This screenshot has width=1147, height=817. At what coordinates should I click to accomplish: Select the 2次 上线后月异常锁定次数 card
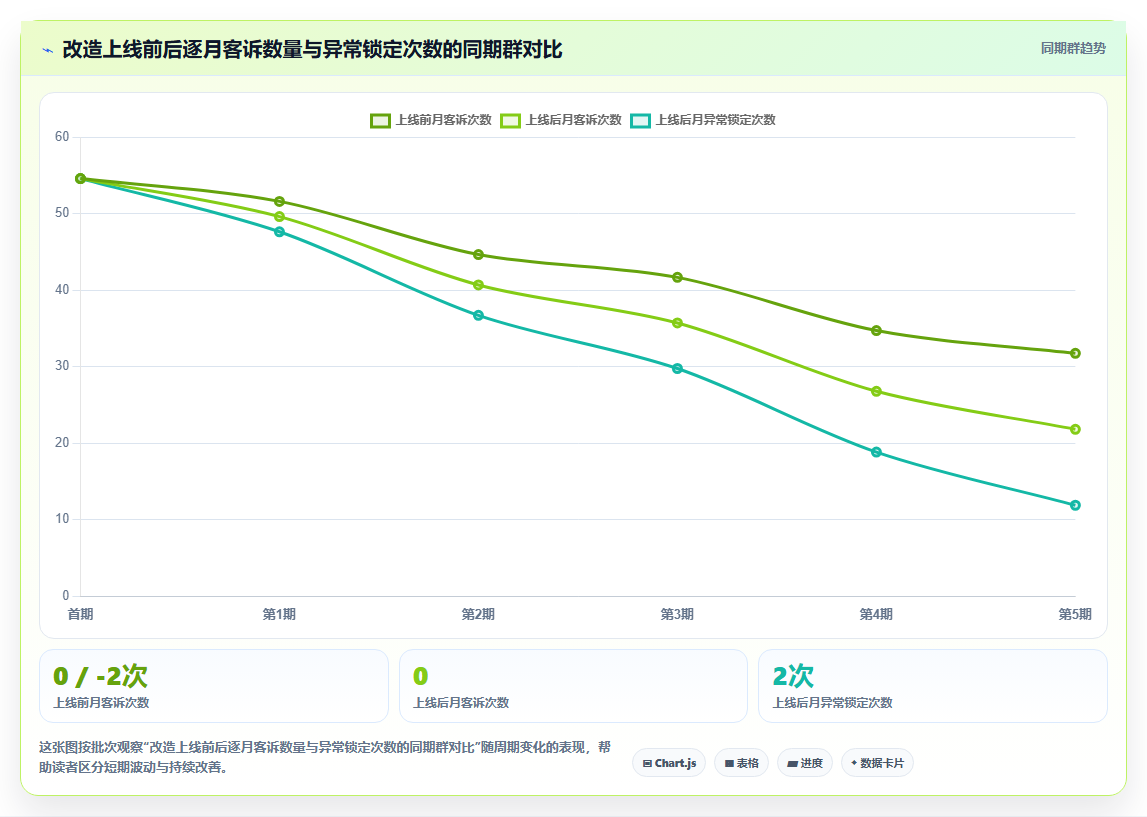933,686
